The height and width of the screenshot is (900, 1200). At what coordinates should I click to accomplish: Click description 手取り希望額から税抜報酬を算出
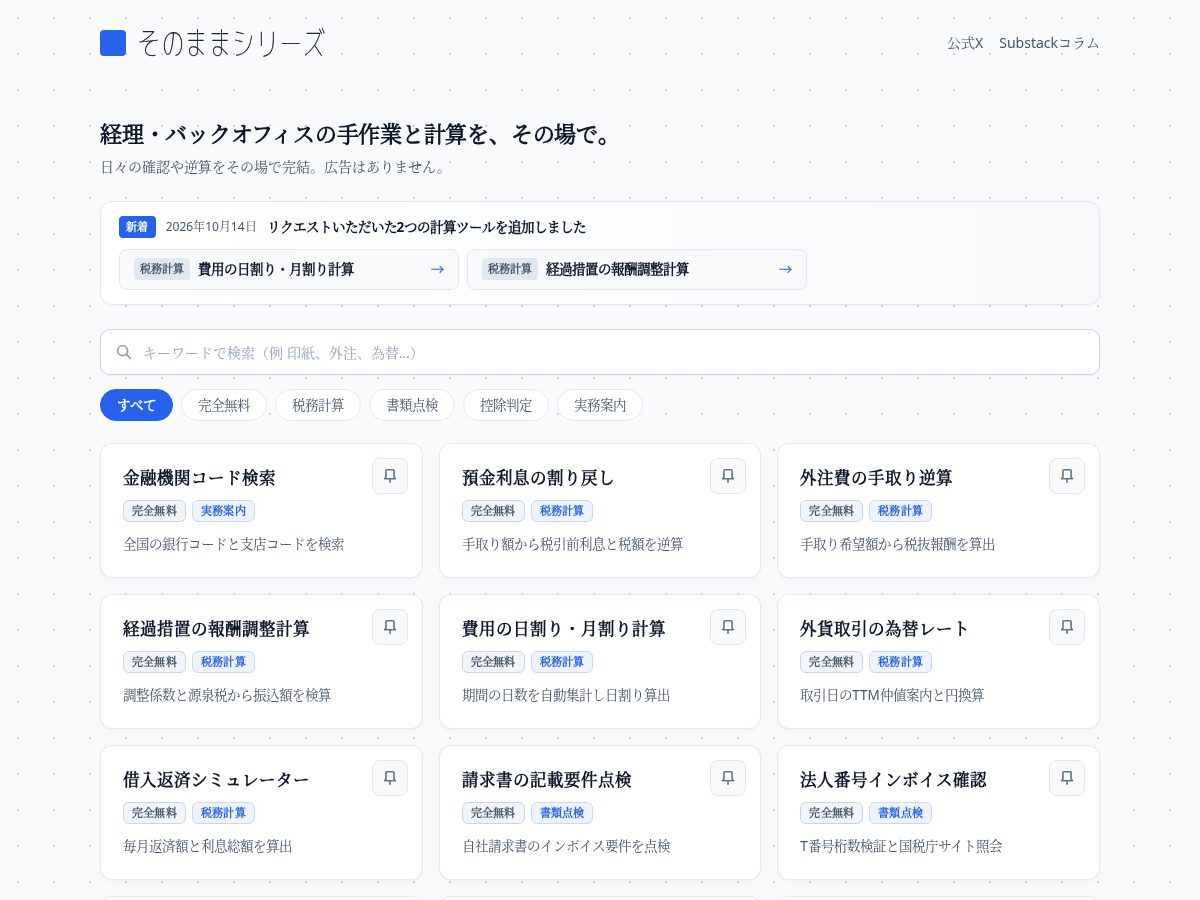(x=898, y=544)
